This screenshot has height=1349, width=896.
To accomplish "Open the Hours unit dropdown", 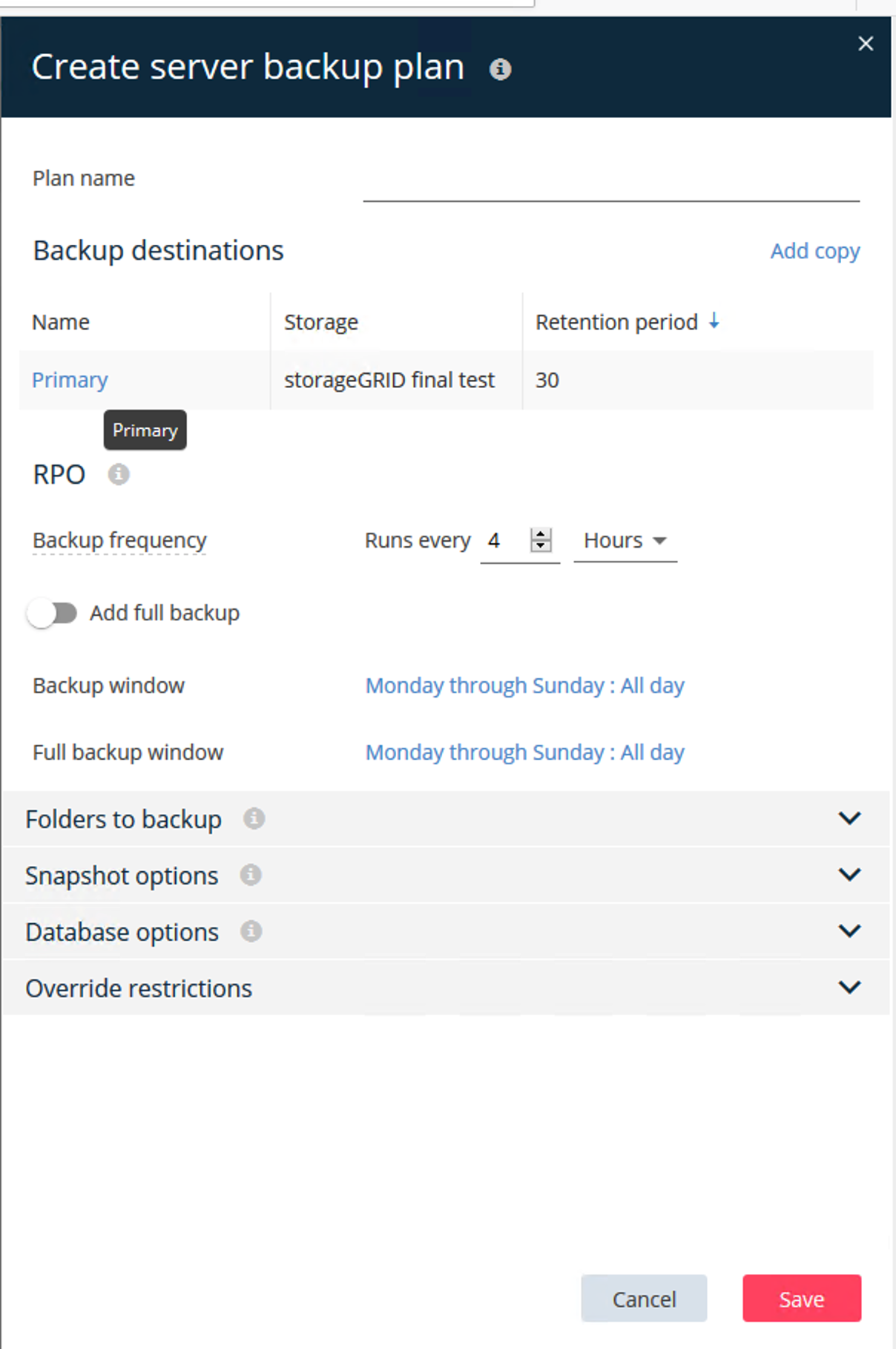I will pyautogui.click(x=625, y=541).
